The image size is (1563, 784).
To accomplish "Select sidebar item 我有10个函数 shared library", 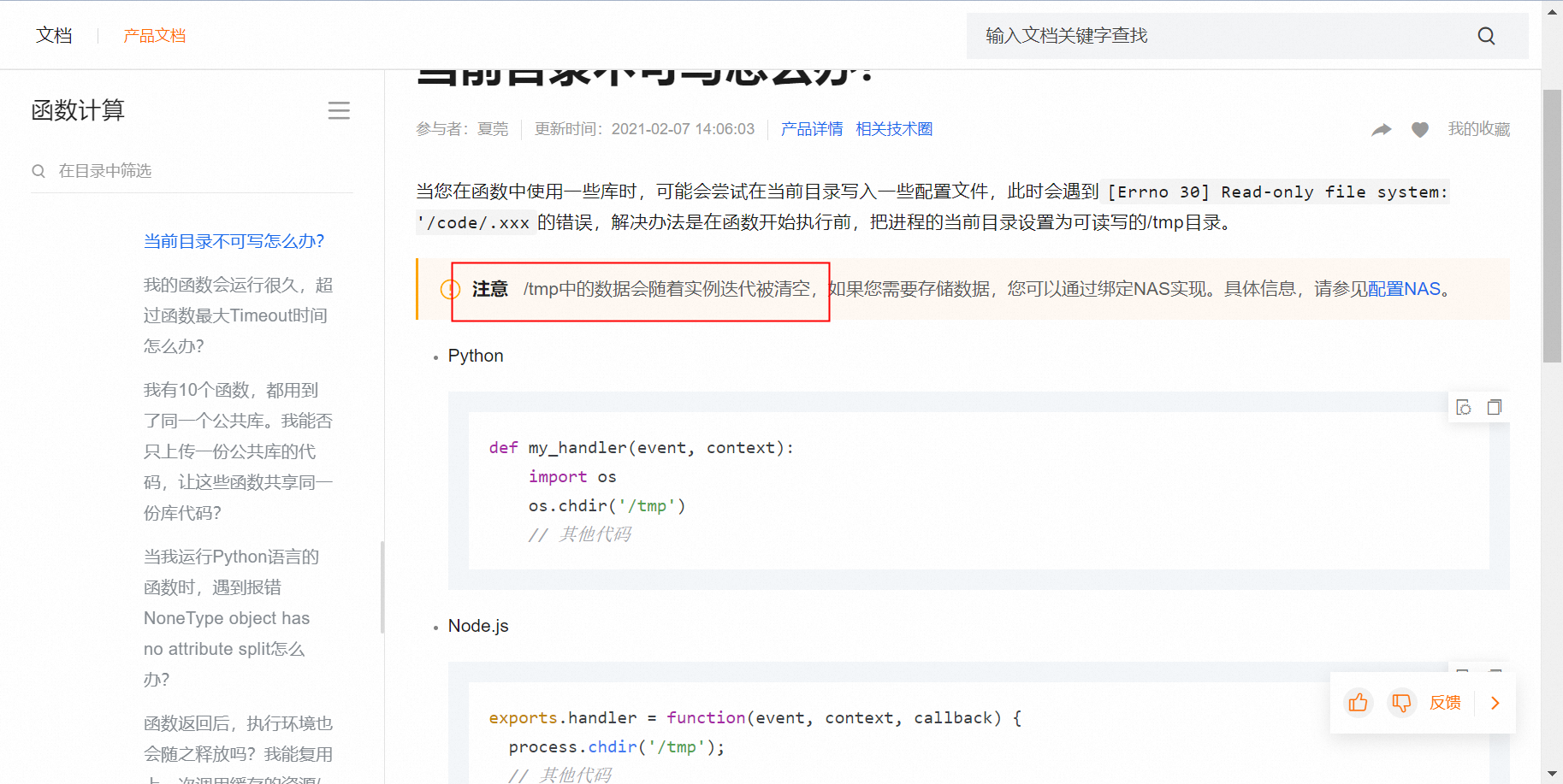I will click(238, 451).
